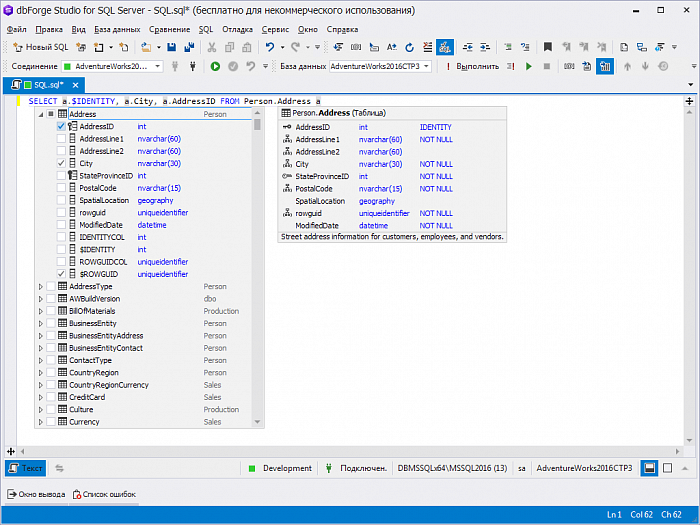
Task: Click the Новый SQL toolbar button
Action: click(41, 47)
